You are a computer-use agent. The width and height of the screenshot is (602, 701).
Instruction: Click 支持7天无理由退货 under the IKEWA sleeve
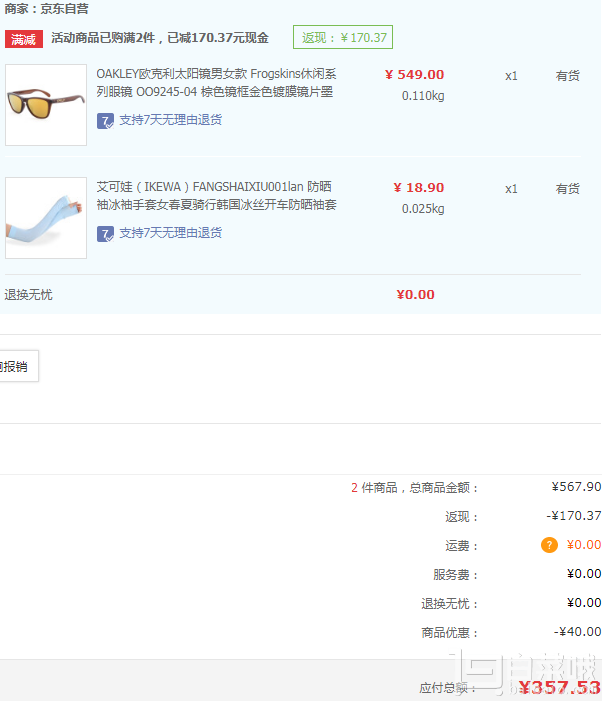point(171,233)
